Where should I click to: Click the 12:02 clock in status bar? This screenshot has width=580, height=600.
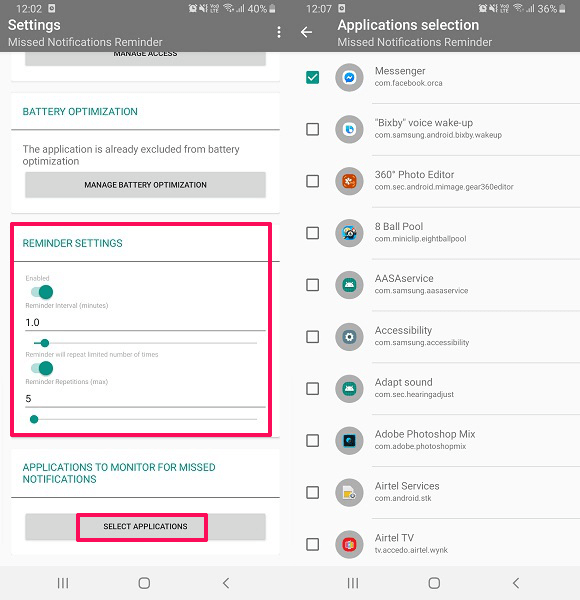(29, 8)
